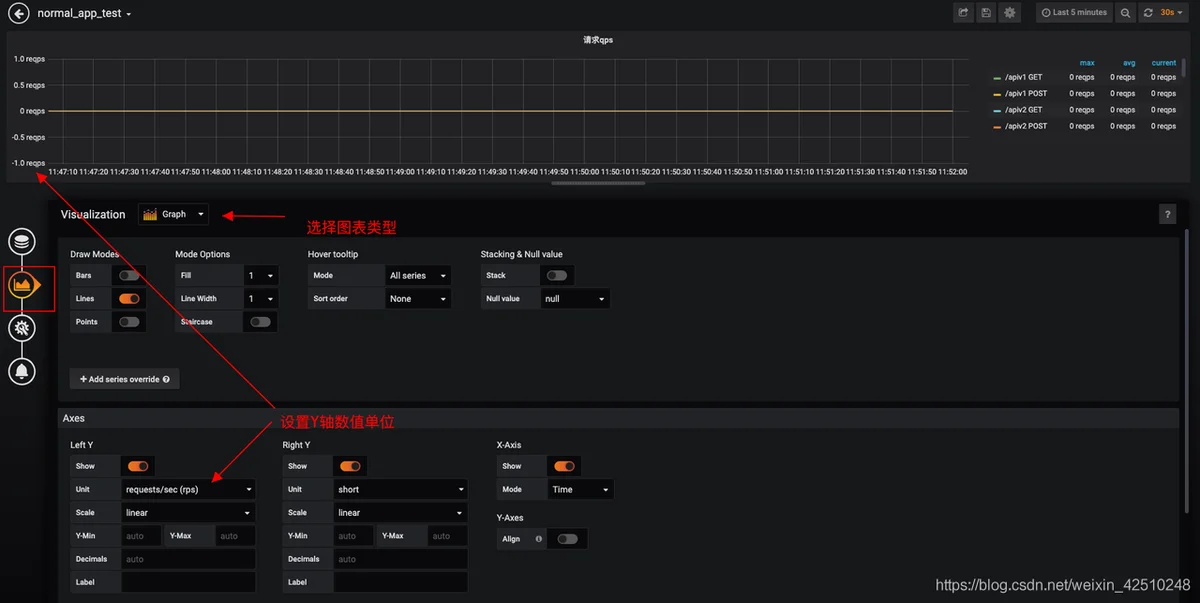Click the Left Y Y-Max field
The height and width of the screenshot is (603, 1200).
click(x=236, y=536)
